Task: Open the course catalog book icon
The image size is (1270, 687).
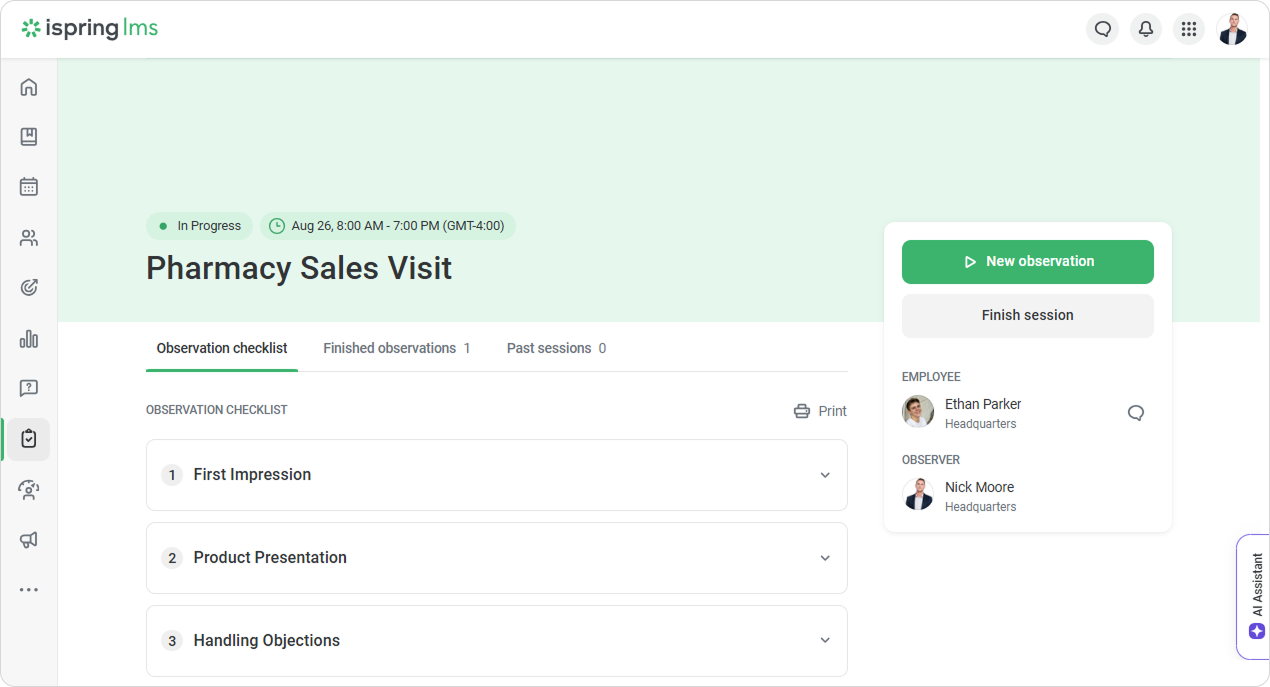Action: click(x=29, y=137)
